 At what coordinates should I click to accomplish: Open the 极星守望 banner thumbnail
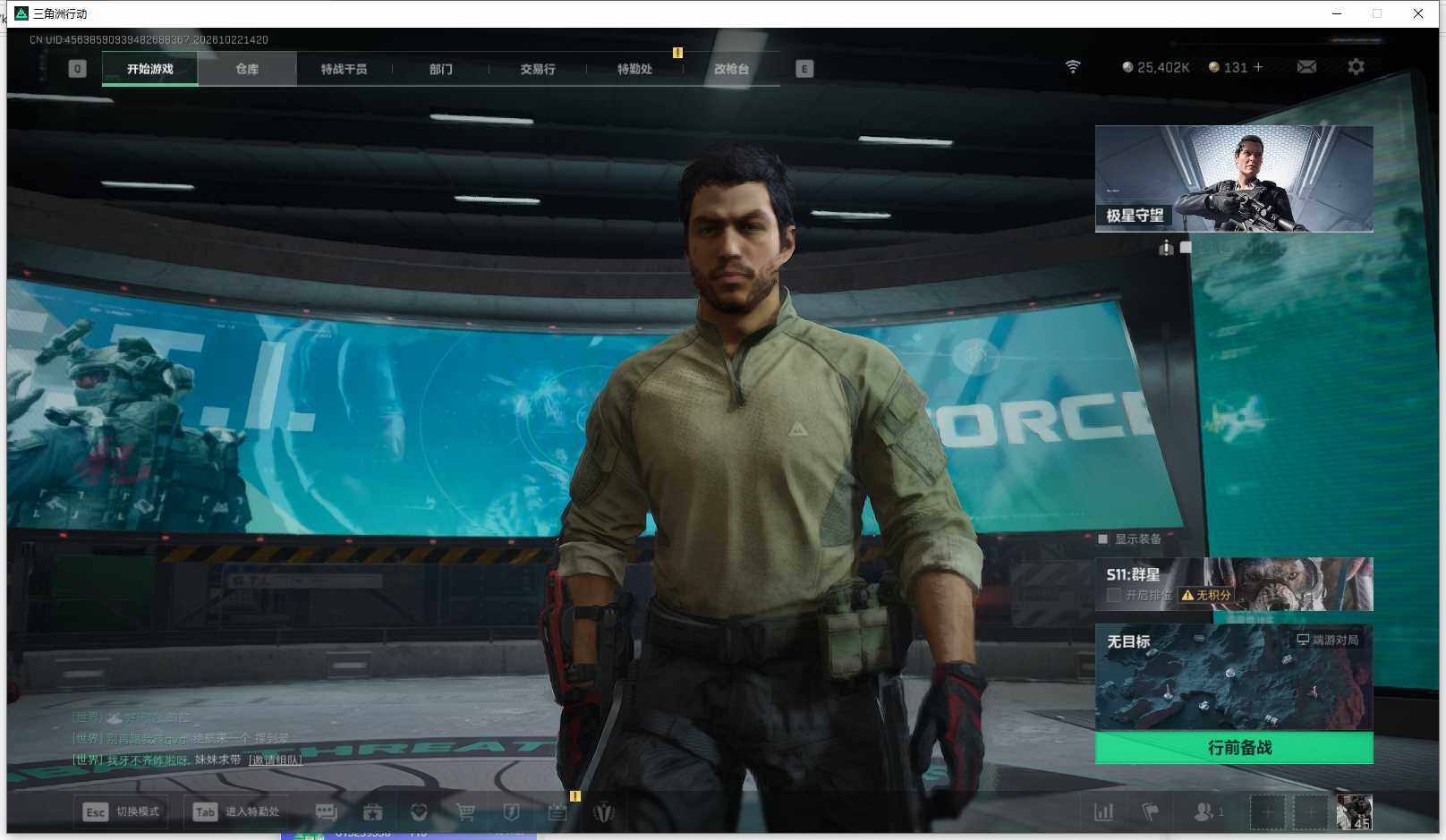pyautogui.click(x=1234, y=179)
